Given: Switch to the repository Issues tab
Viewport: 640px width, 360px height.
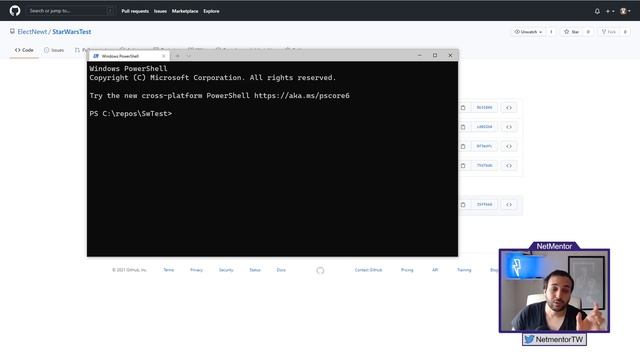Looking at the screenshot, I should 54,50.
